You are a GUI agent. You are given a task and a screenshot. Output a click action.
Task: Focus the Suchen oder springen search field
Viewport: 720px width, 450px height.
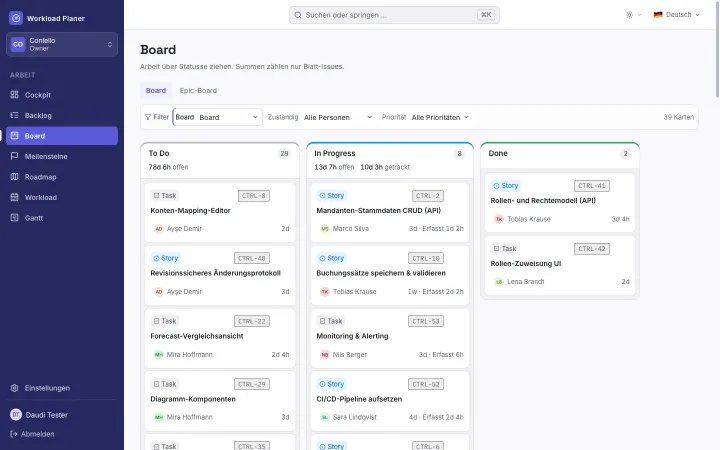coord(394,15)
